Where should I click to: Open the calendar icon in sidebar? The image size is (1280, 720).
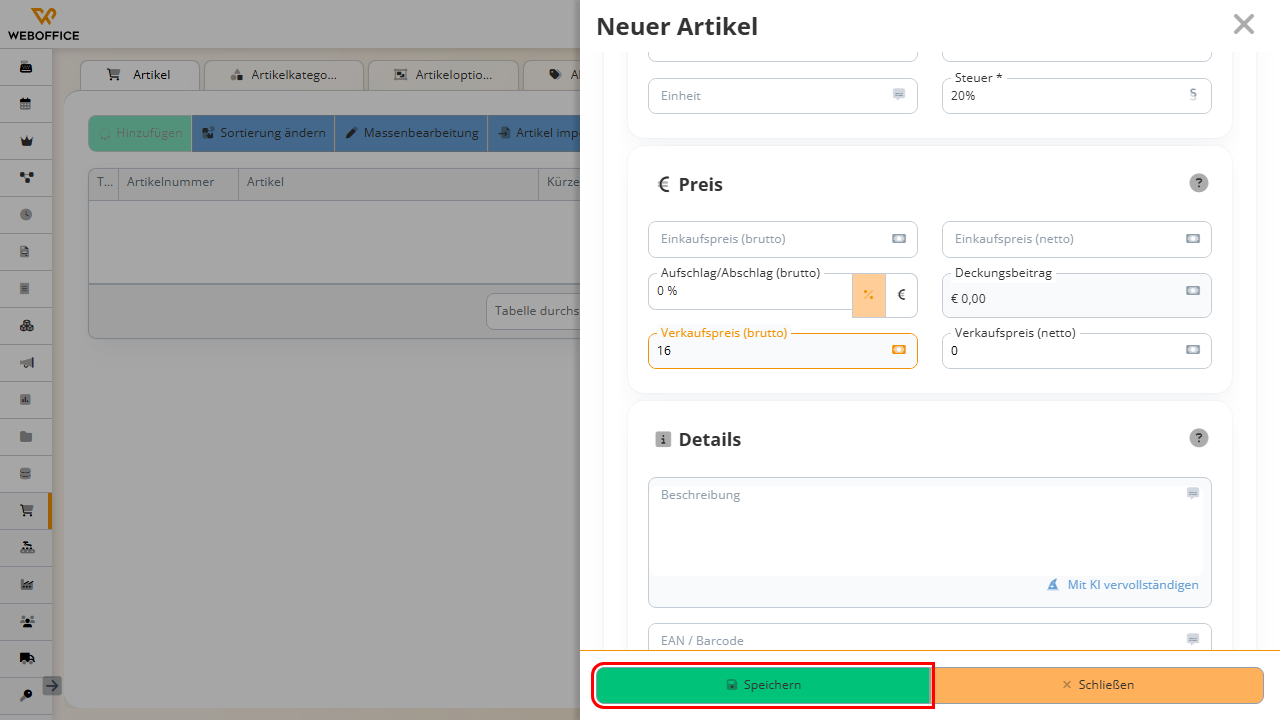(x=26, y=104)
